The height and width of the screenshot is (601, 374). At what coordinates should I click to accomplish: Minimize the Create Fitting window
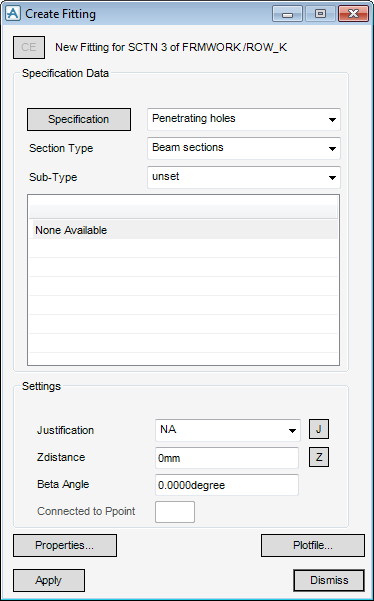click(x=288, y=14)
